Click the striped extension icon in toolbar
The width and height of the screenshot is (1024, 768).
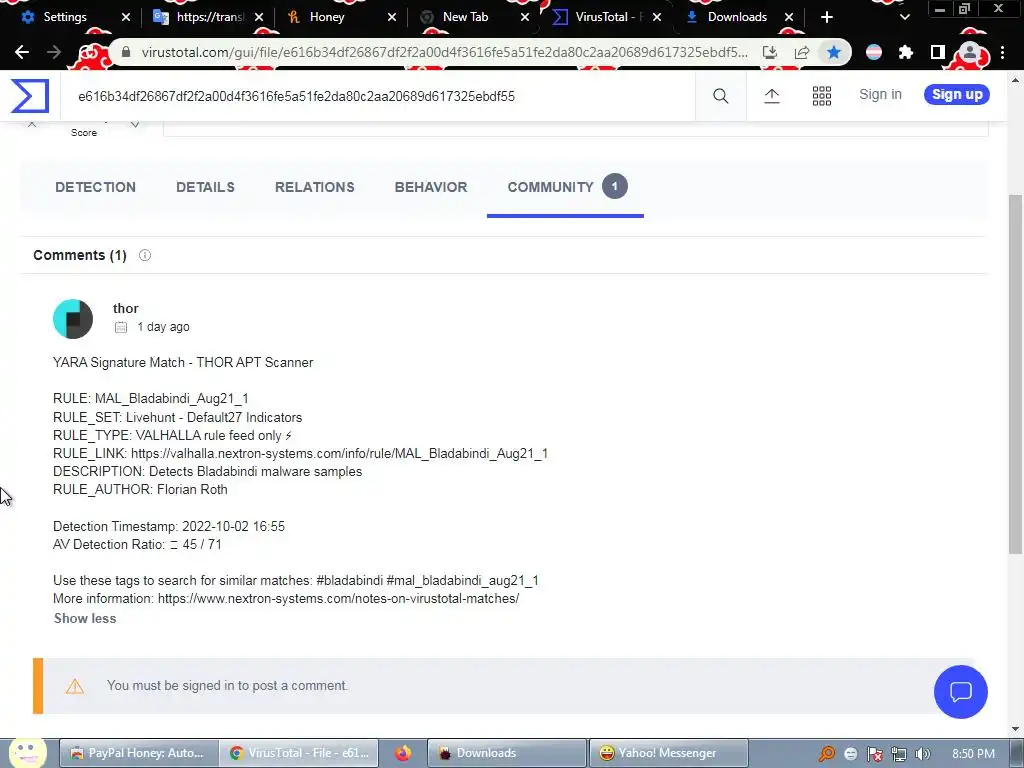(874, 52)
